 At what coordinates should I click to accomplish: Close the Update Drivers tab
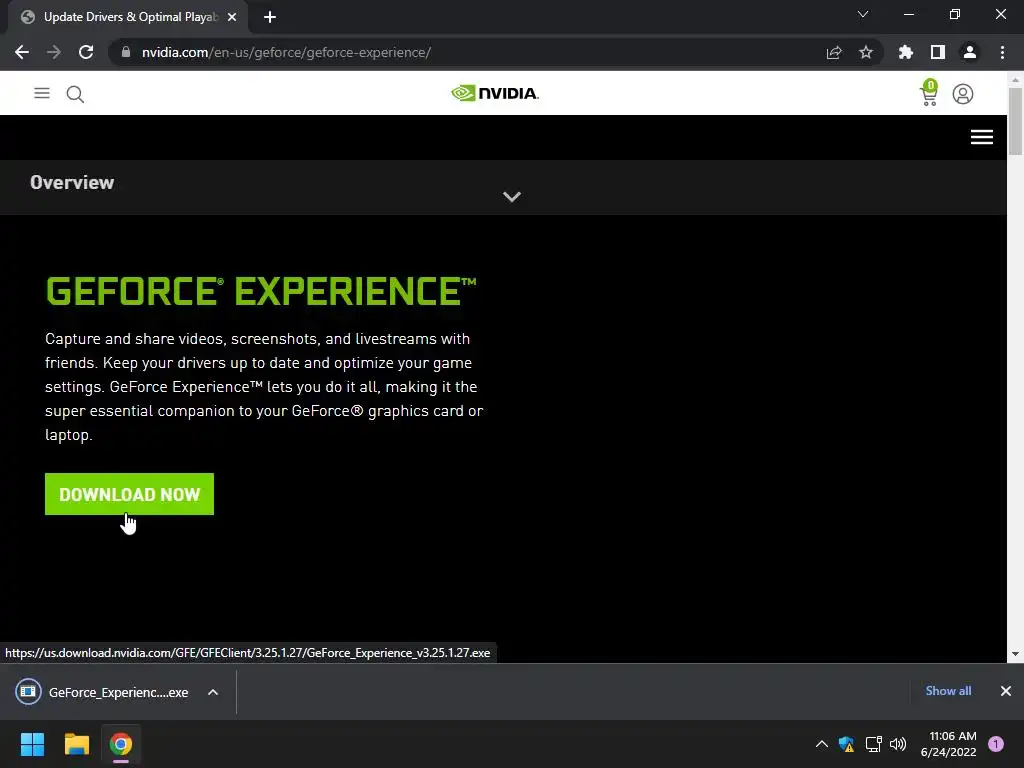tap(232, 17)
